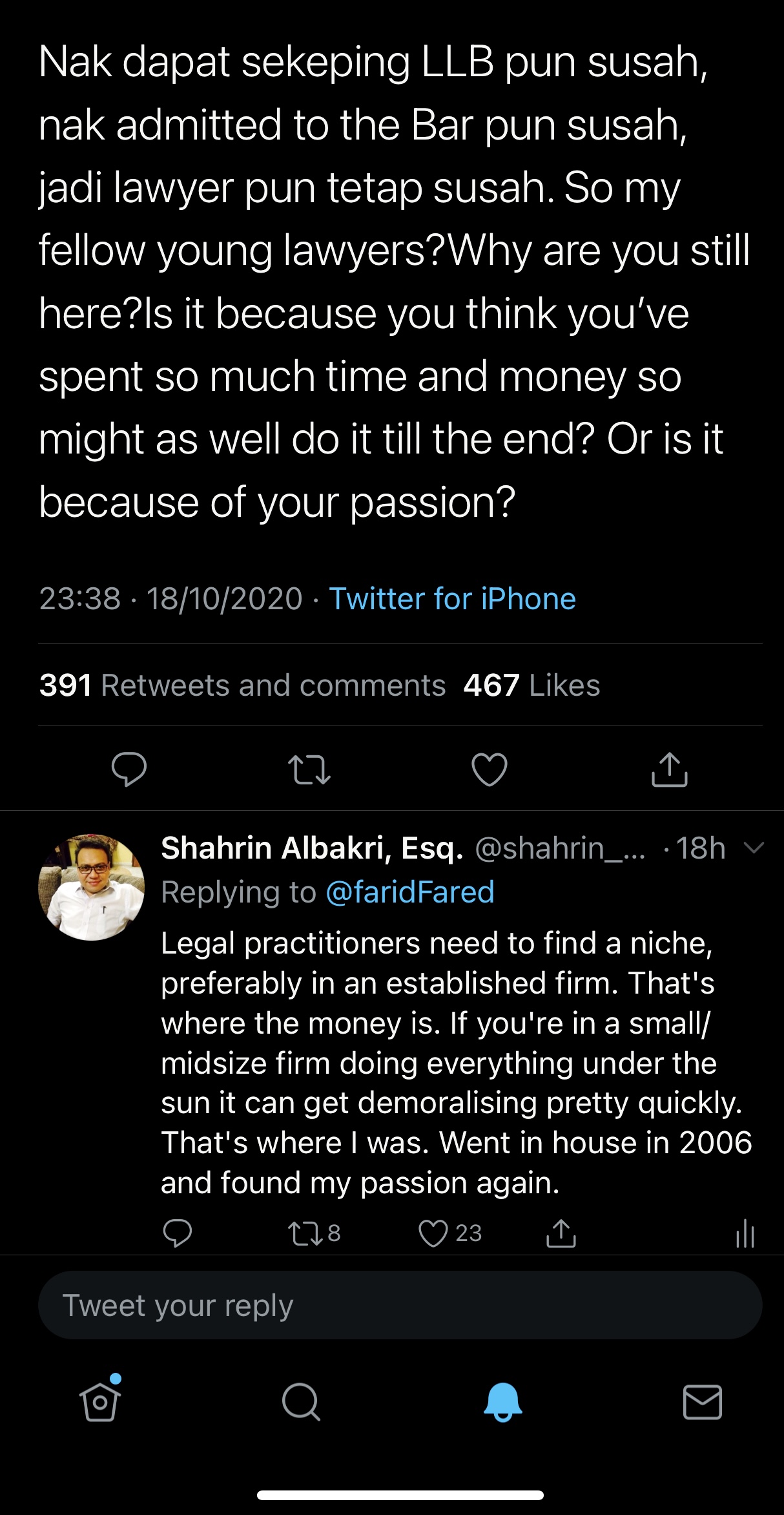Open the Notifications bell tab
784x1515 pixels.
pos(502,1402)
